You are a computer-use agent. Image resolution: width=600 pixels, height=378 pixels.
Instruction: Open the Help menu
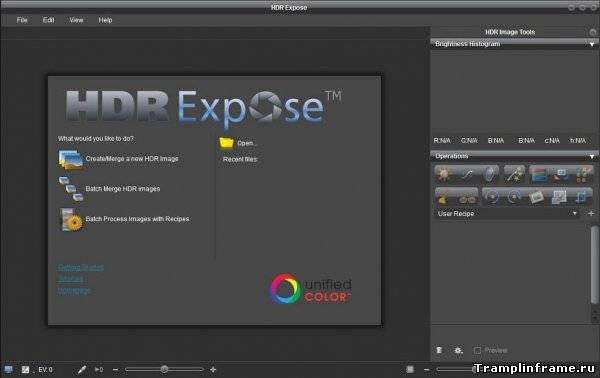click(x=105, y=20)
